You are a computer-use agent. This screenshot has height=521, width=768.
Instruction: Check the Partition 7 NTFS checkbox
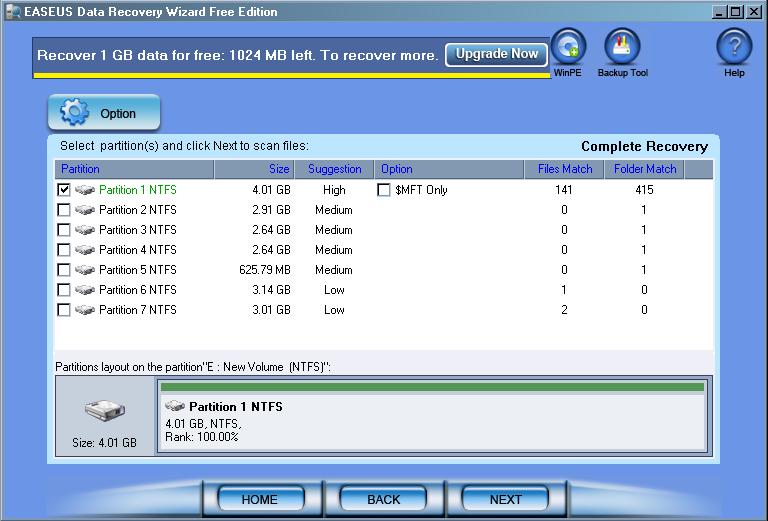(64, 310)
